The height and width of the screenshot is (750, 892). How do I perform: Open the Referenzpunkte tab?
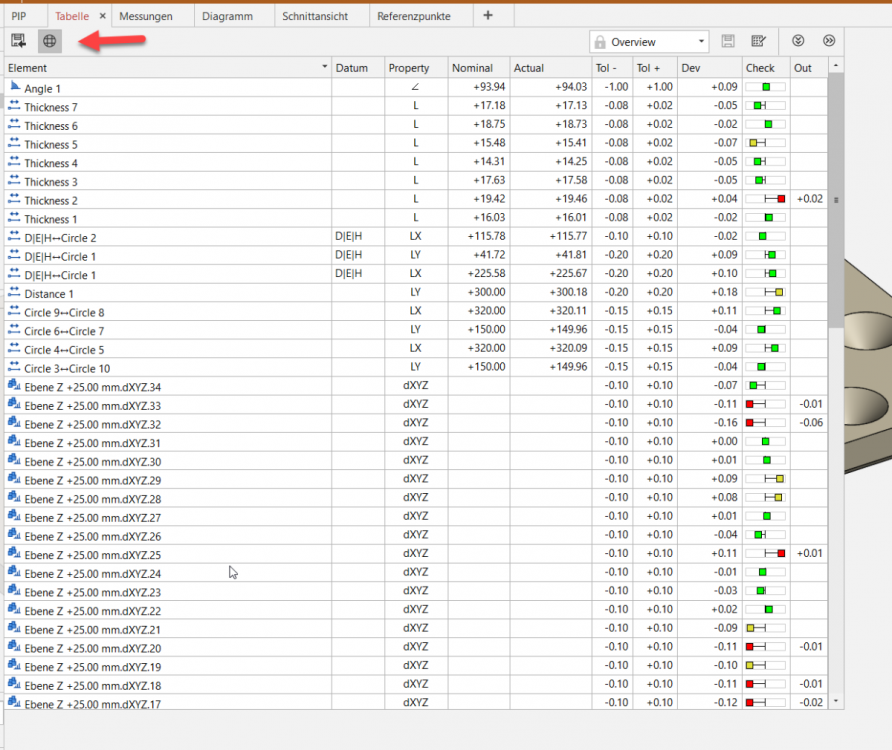point(415,17)
